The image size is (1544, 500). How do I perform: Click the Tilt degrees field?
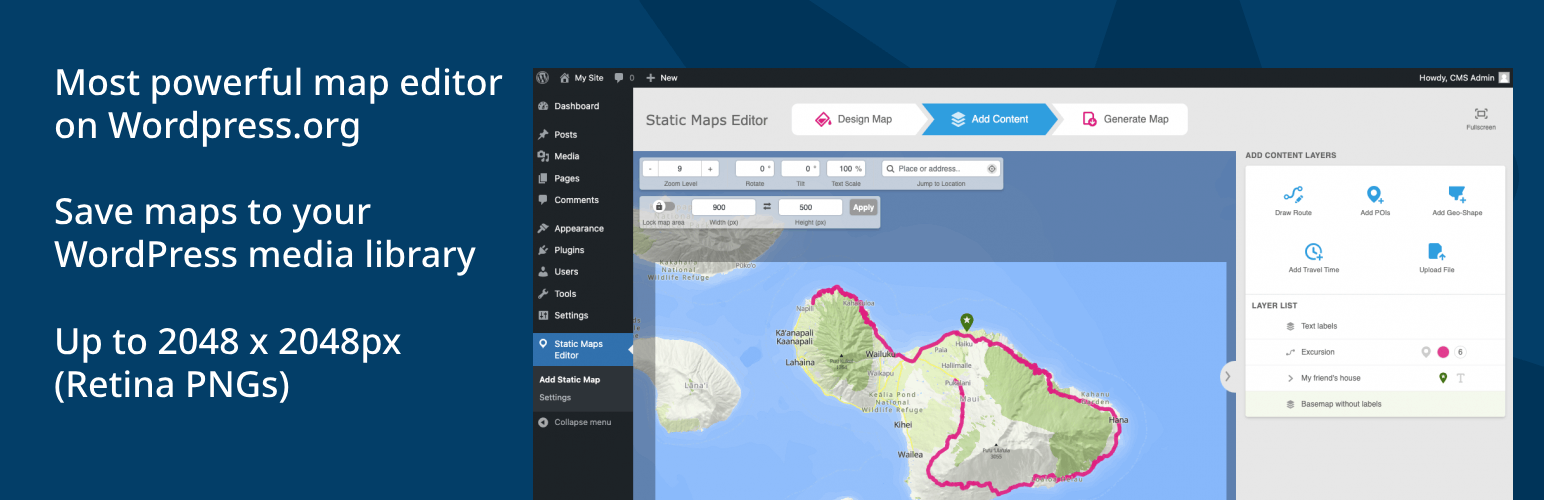tap(800, 169)
